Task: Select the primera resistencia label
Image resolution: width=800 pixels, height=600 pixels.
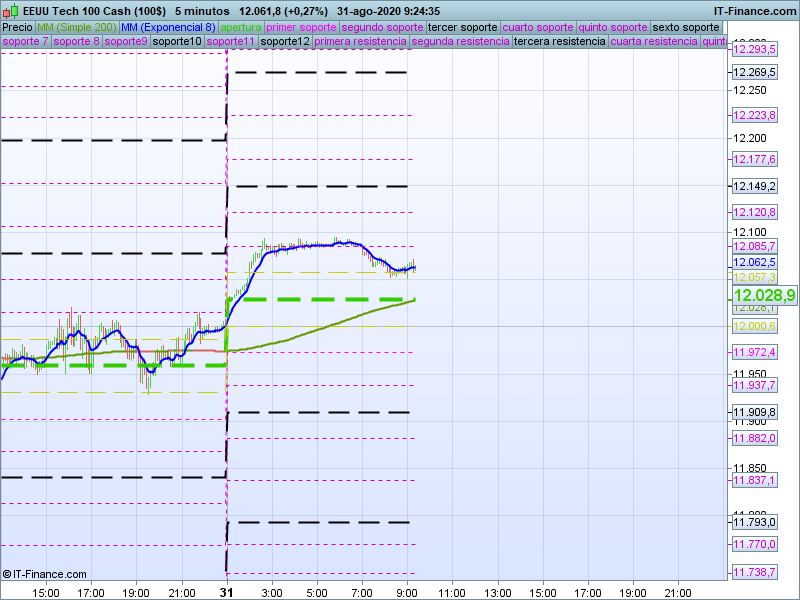Action: (x=360, y=42)
